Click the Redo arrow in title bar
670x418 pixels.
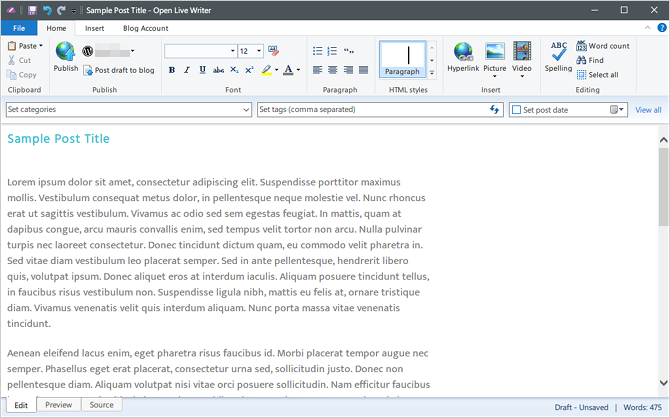point(61,10)
